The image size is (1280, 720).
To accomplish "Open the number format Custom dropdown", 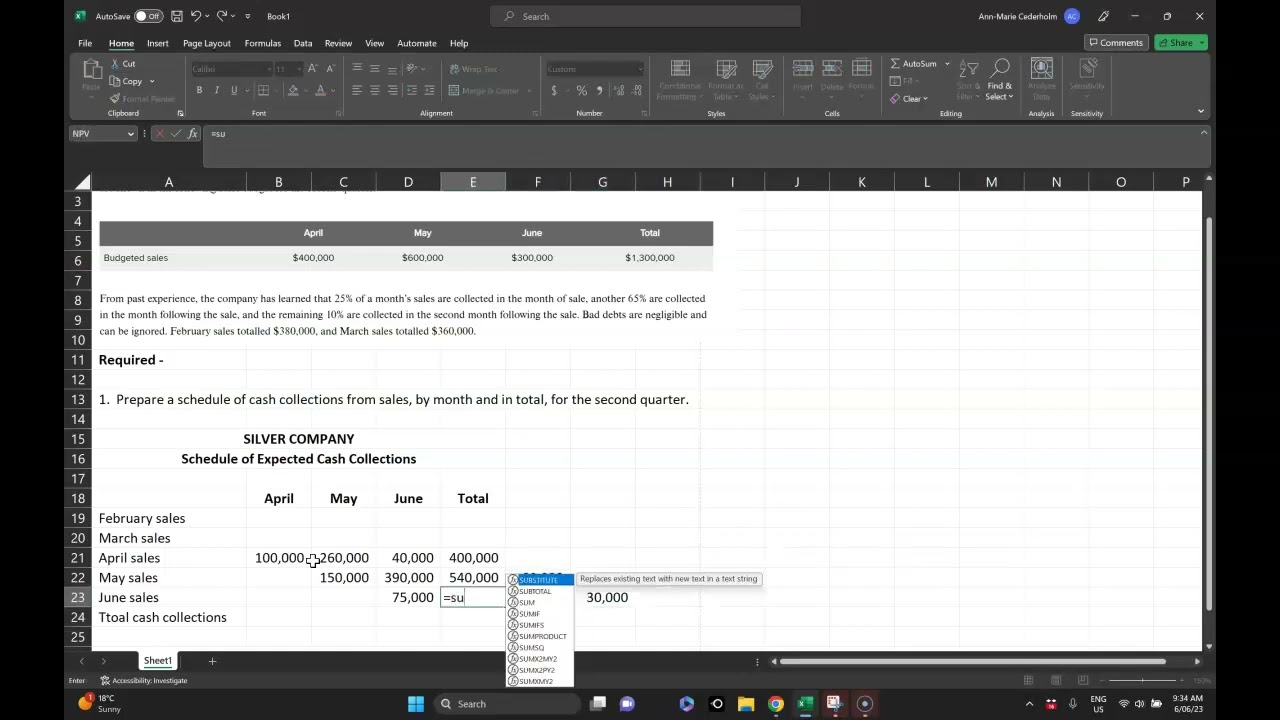I will (640, 69).
